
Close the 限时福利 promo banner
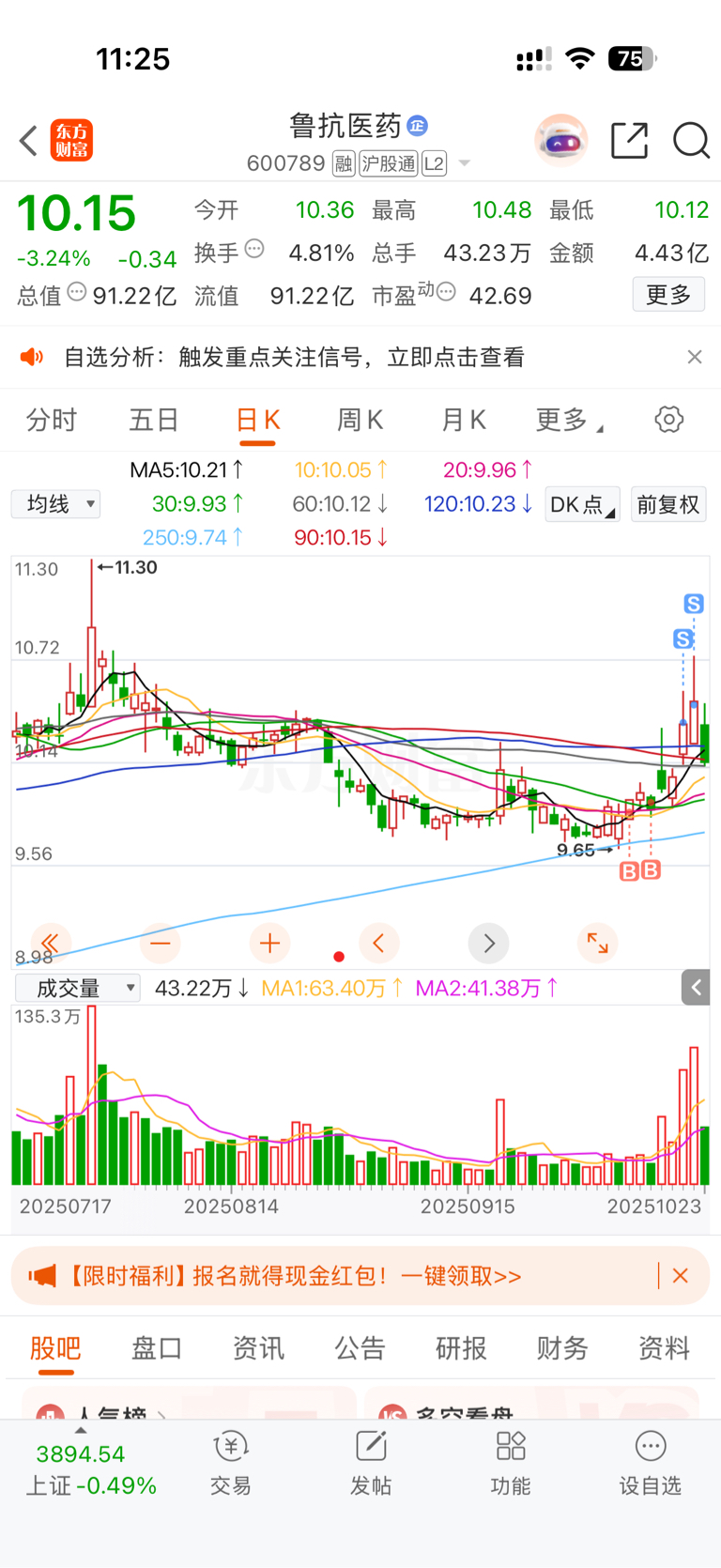point(681,1276)
